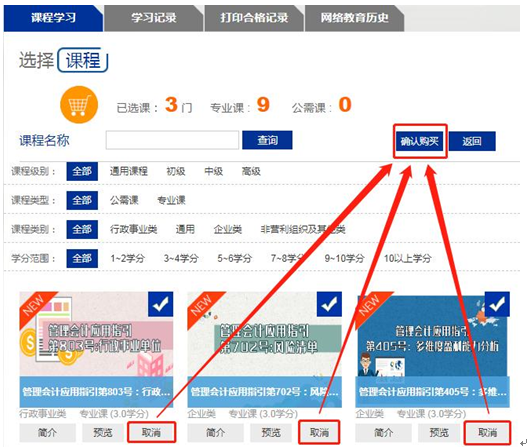528x447 pixels.
Task: Filter course type by 公需课
Action: [x=124, y=200]
